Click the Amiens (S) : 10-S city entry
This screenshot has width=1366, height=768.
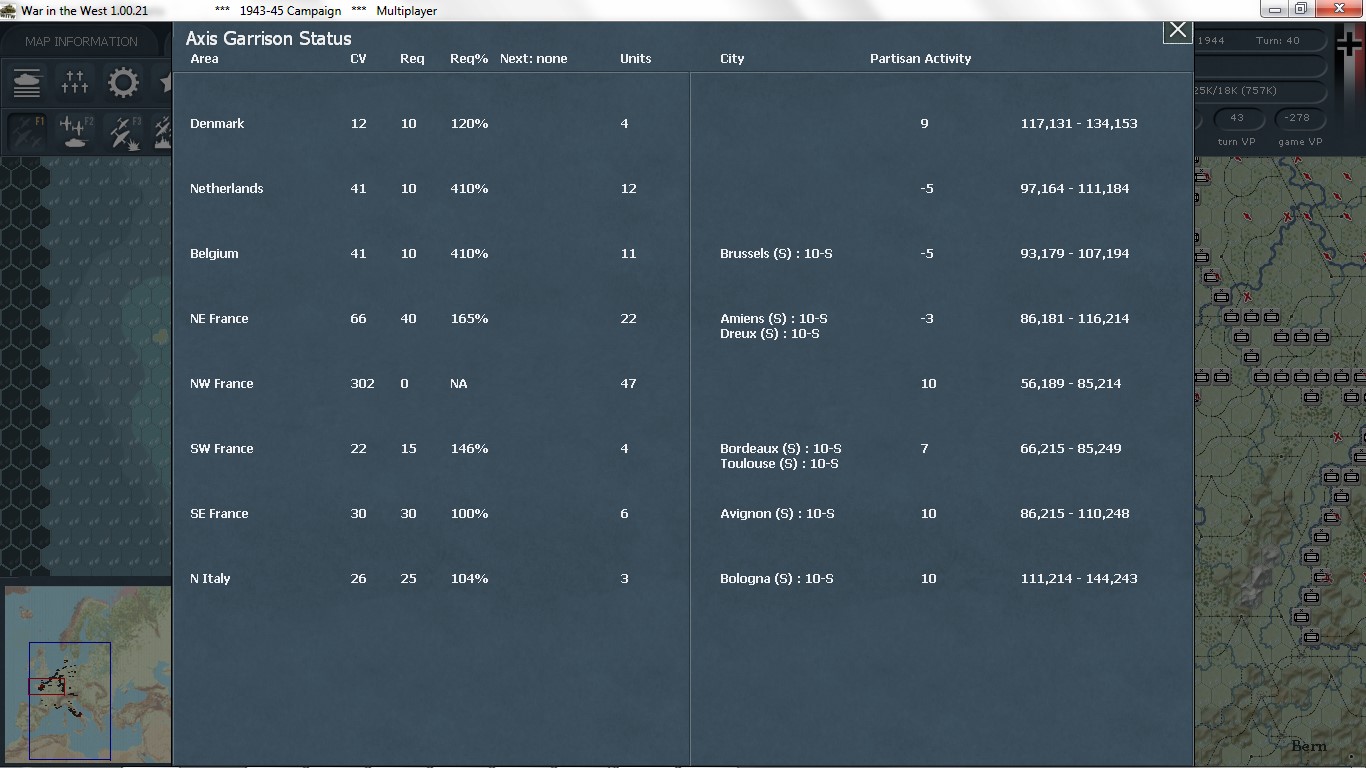tap(774, 319)
